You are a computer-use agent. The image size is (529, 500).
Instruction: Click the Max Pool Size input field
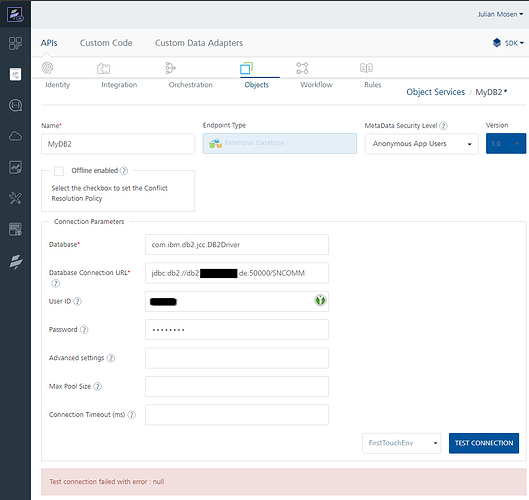(x=236, y=386)
